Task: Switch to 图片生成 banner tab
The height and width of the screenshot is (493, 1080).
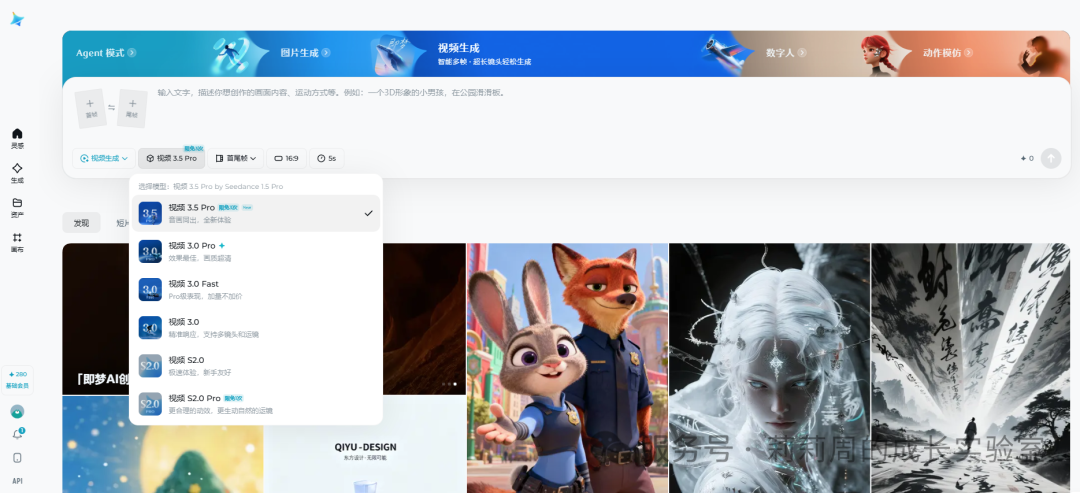Action: tap(305, 53)
